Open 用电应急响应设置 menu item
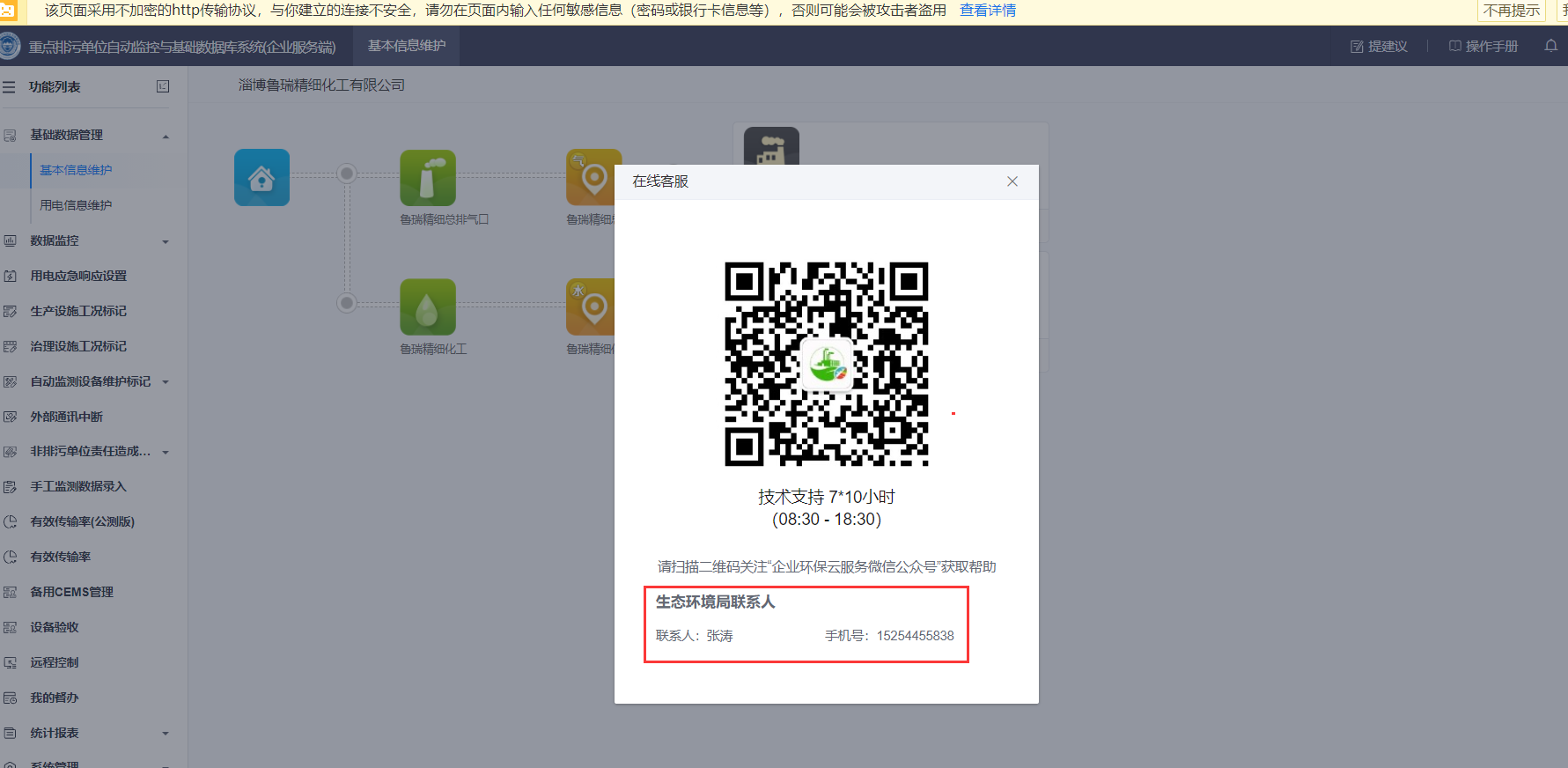 click(x=78, y=276)
